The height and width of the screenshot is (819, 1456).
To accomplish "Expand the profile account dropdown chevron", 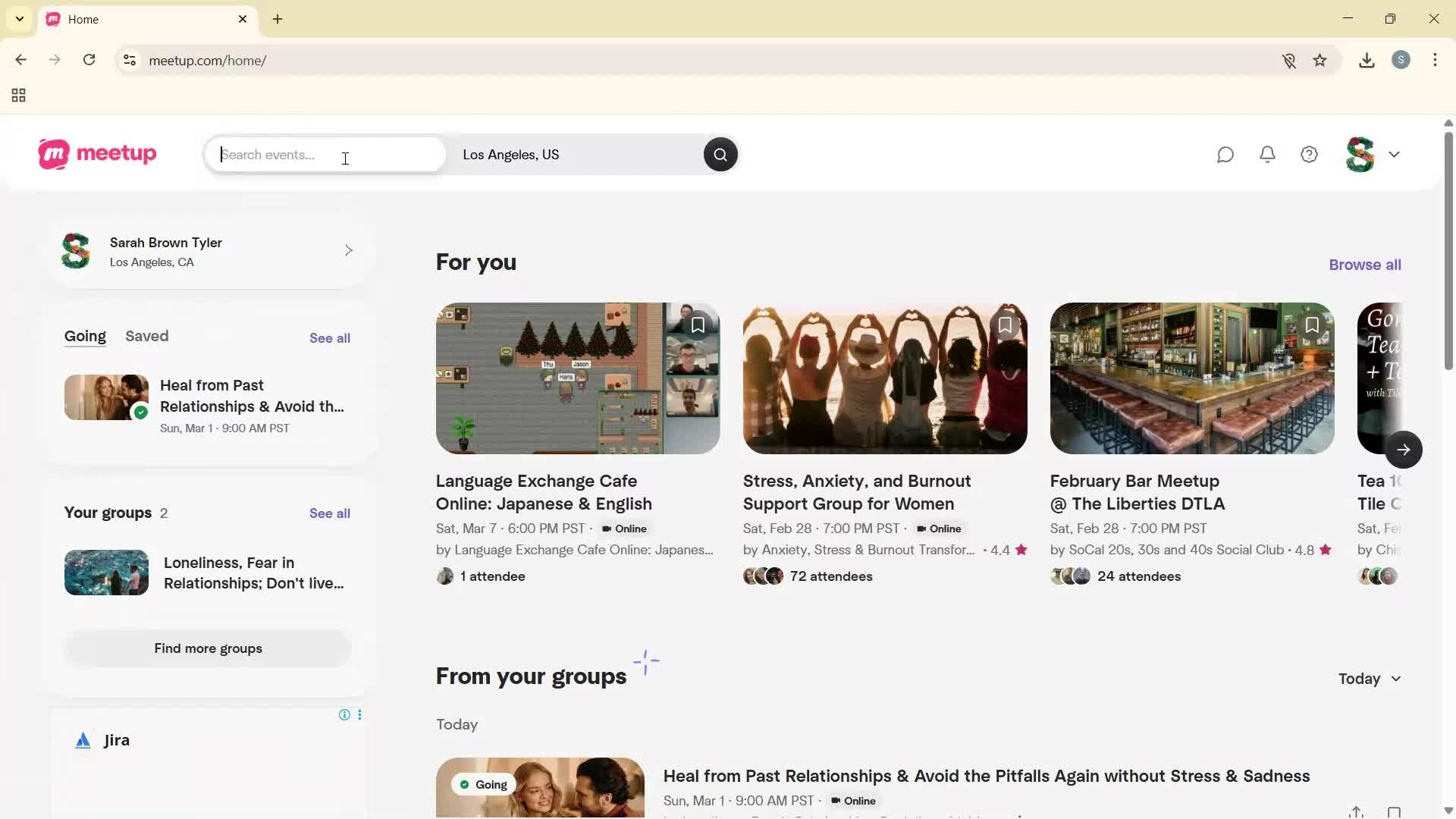I will tap(1395, 154).
